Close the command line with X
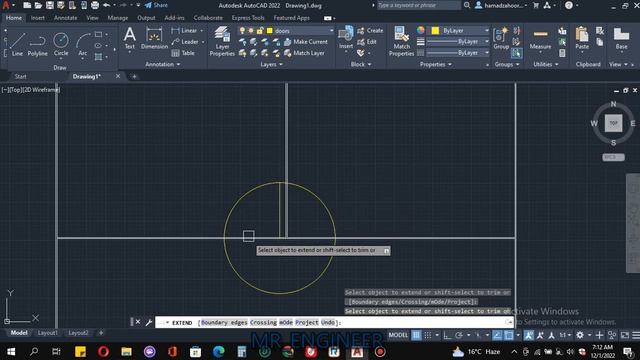The width and height of the screenshot is (640, 360). click(x=138, y=322)
